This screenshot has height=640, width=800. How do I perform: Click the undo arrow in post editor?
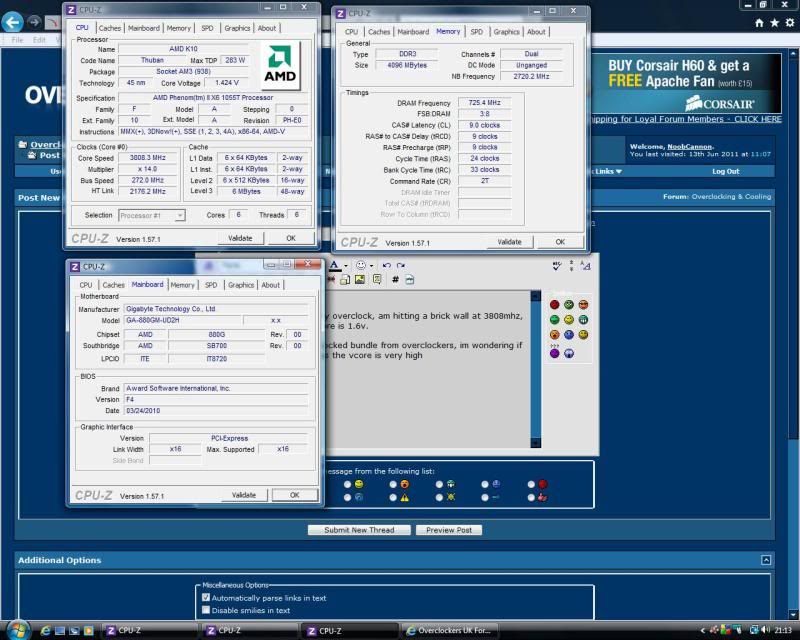pos(387,265)
